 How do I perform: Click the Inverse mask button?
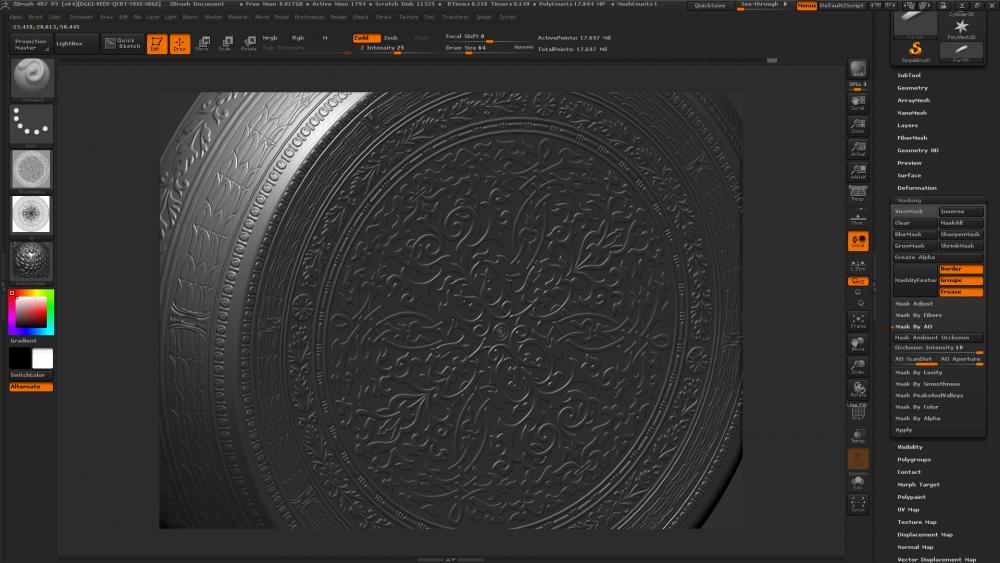tap(961, 212)
